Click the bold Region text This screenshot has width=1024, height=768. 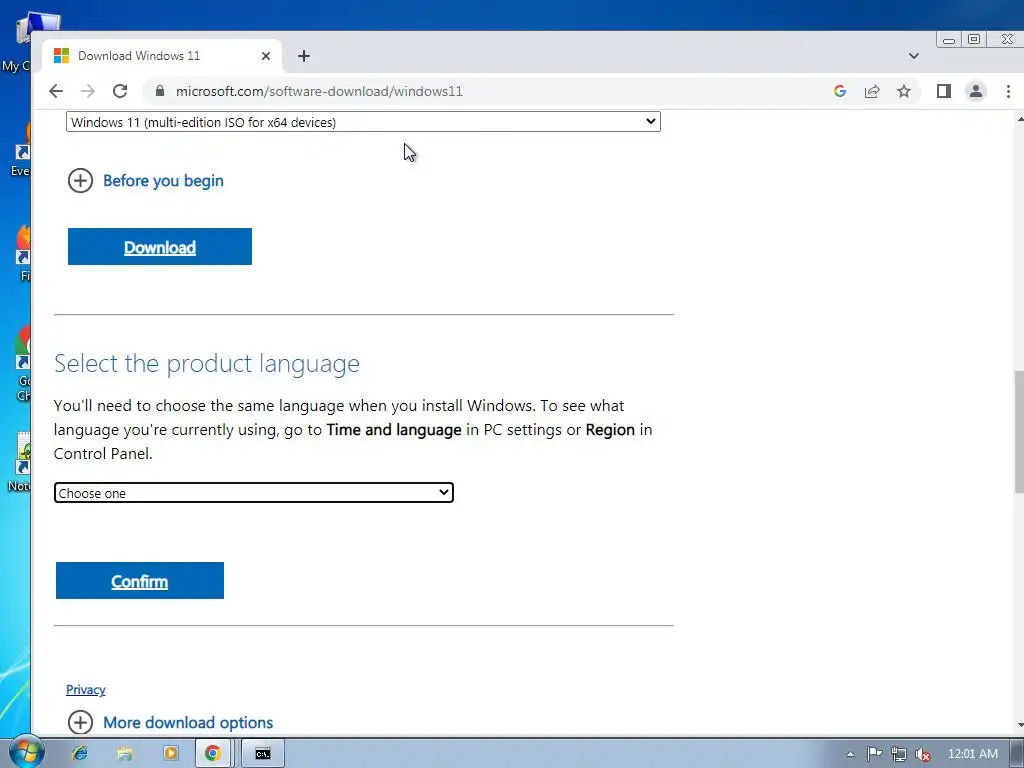click(610, 430)
